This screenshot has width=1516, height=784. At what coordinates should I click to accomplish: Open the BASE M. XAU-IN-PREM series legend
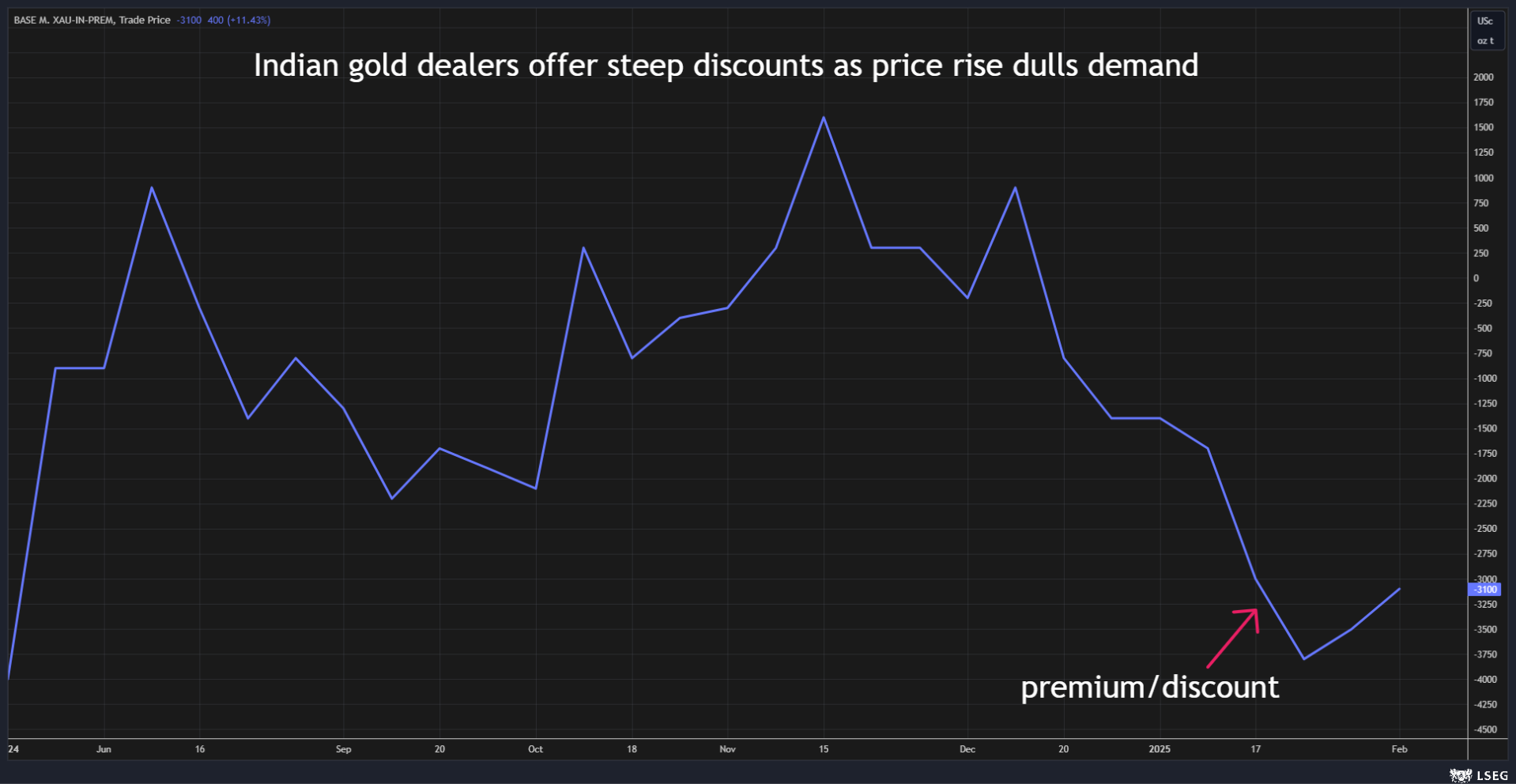[92, 21]
